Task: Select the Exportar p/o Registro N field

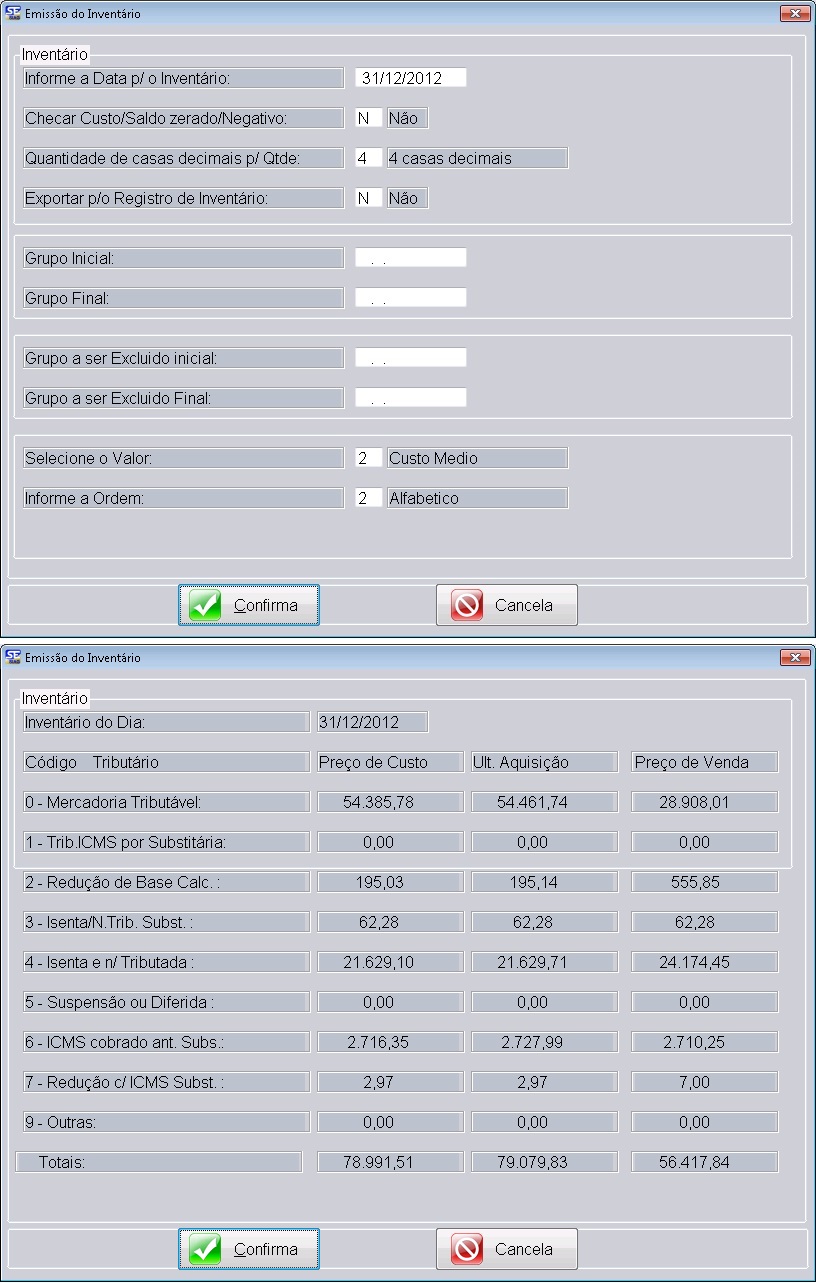Action: [x=368, y=198]
